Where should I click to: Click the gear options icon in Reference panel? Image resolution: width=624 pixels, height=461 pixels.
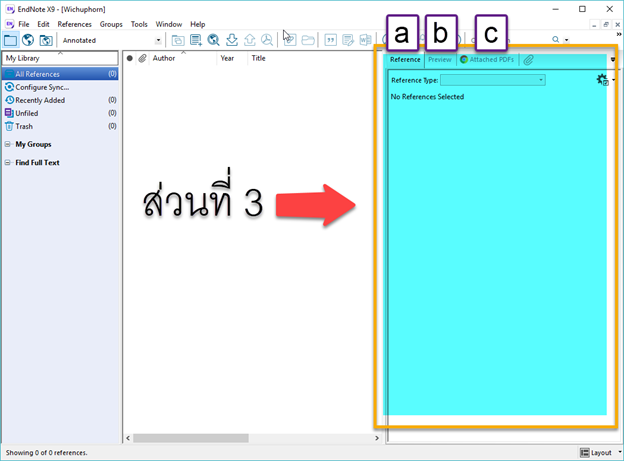pos(601,79)
